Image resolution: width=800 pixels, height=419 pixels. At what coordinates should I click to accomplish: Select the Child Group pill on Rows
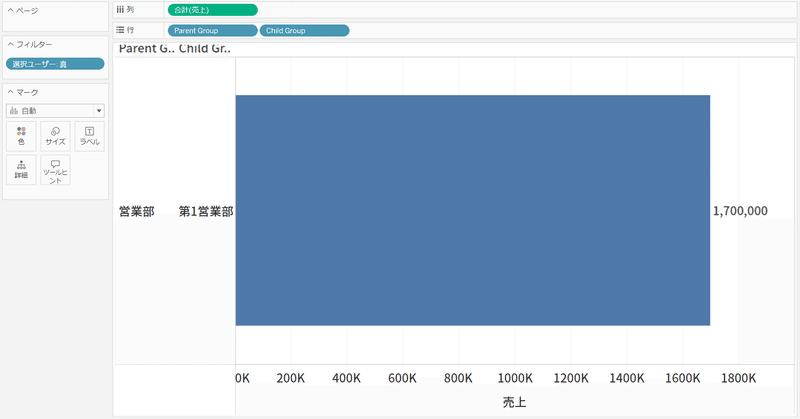(x=305, y=31)
